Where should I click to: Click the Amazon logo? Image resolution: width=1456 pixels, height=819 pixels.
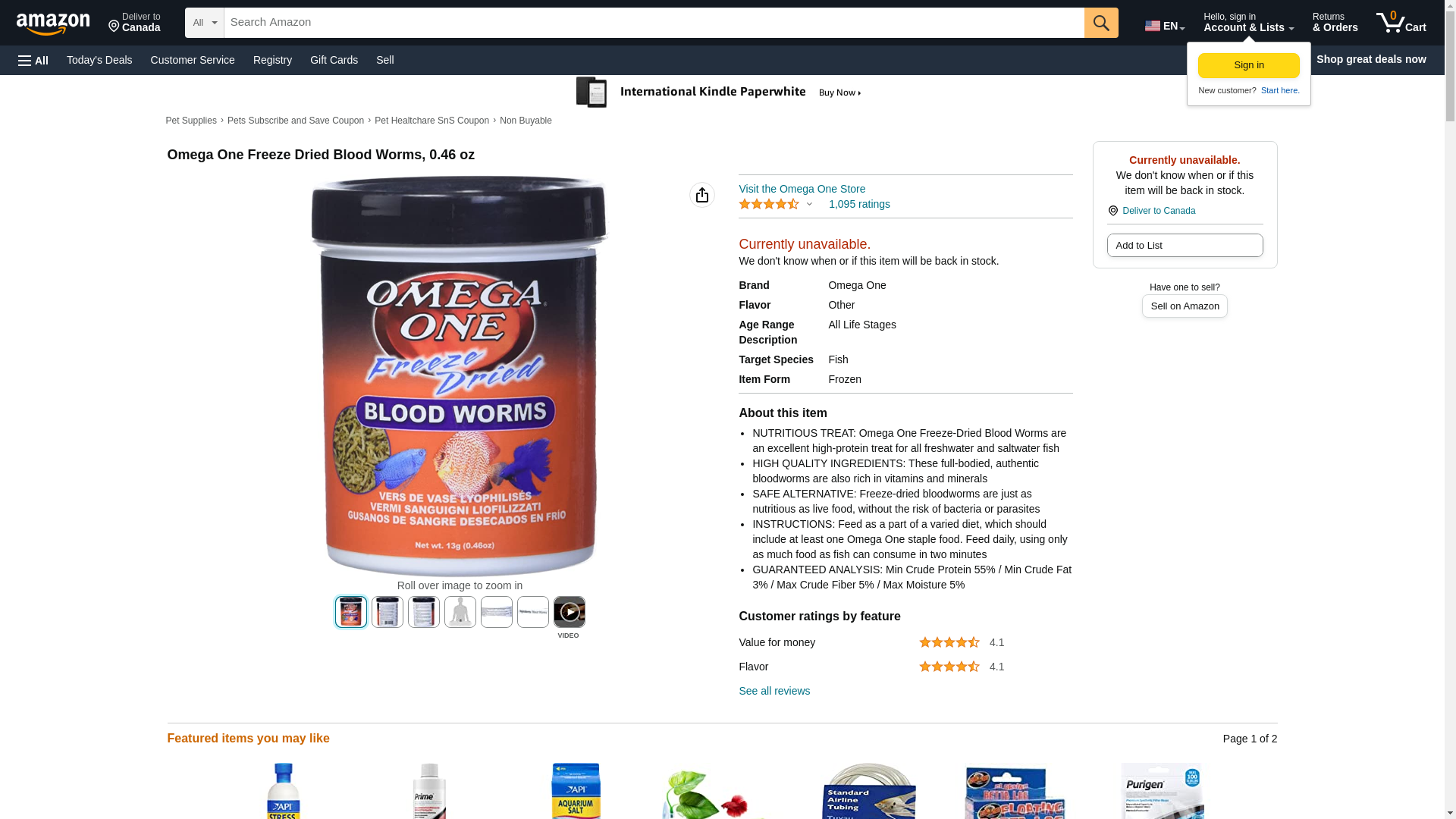(x=53, y=24)
